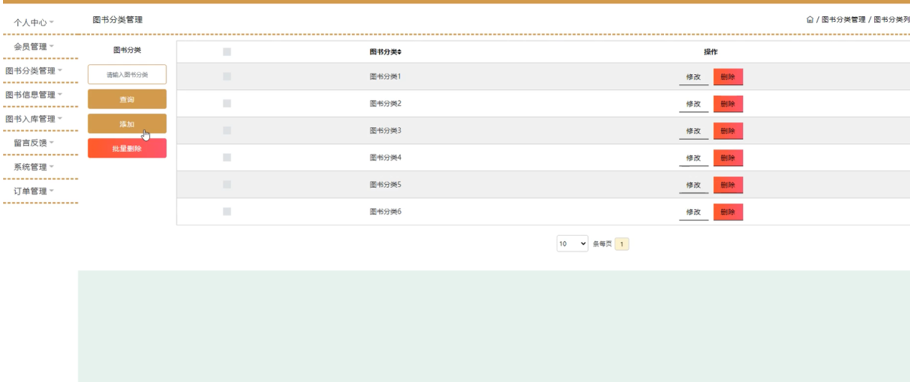Viewport: 910px width, 382px height.
Task: Click the 添加 add button
Action: point(127,124)
